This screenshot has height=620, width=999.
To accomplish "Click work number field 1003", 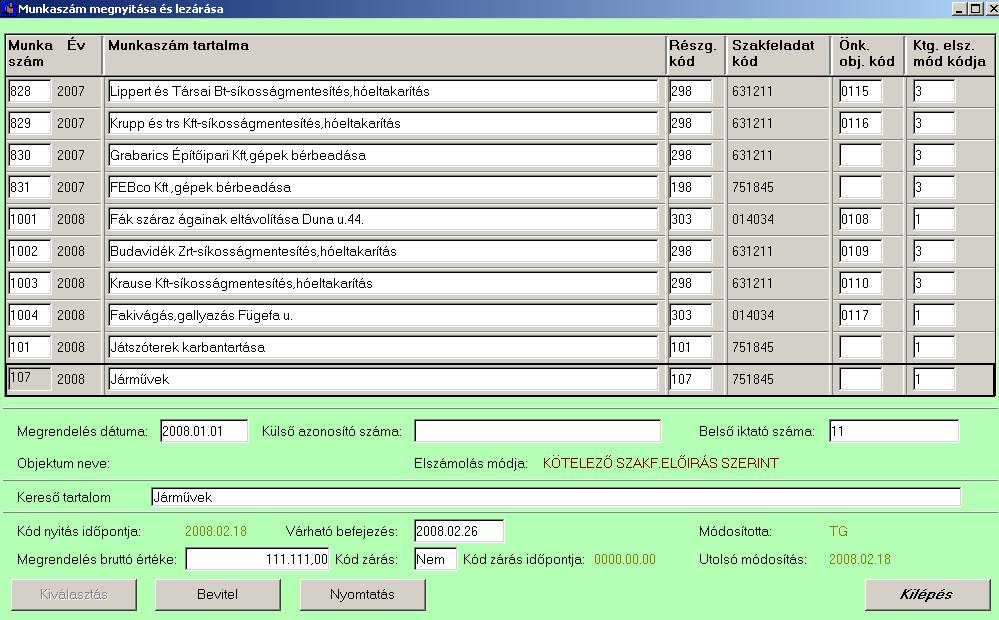I will coord(29,283).
